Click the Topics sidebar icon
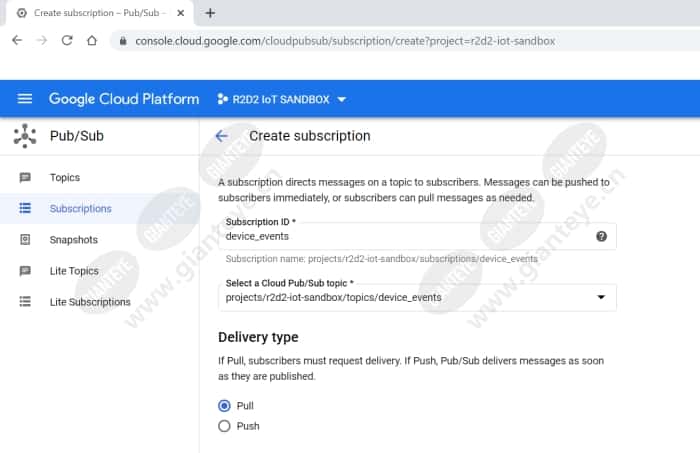 tap(25, 178)
